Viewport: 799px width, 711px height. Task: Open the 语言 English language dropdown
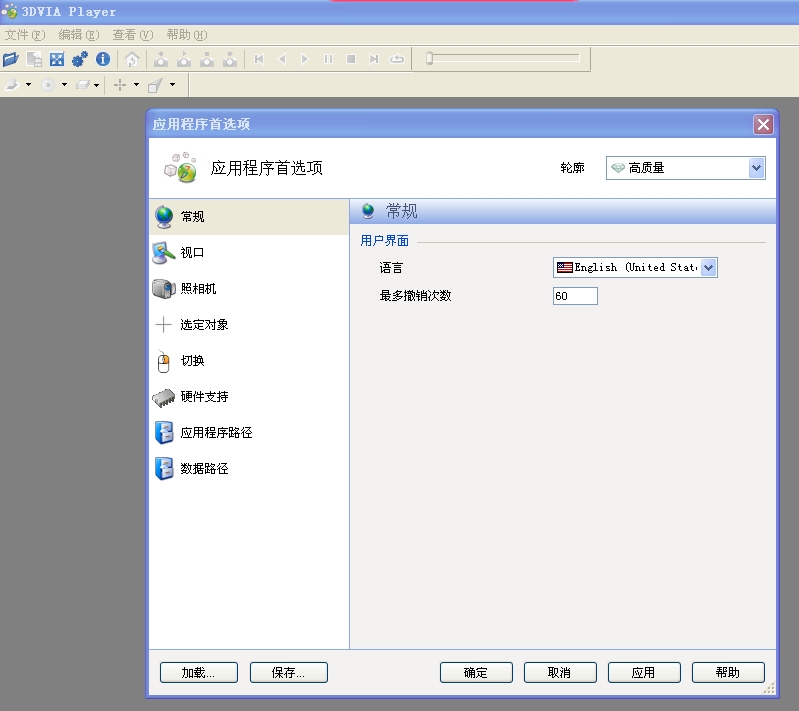[x=635, y=267]
